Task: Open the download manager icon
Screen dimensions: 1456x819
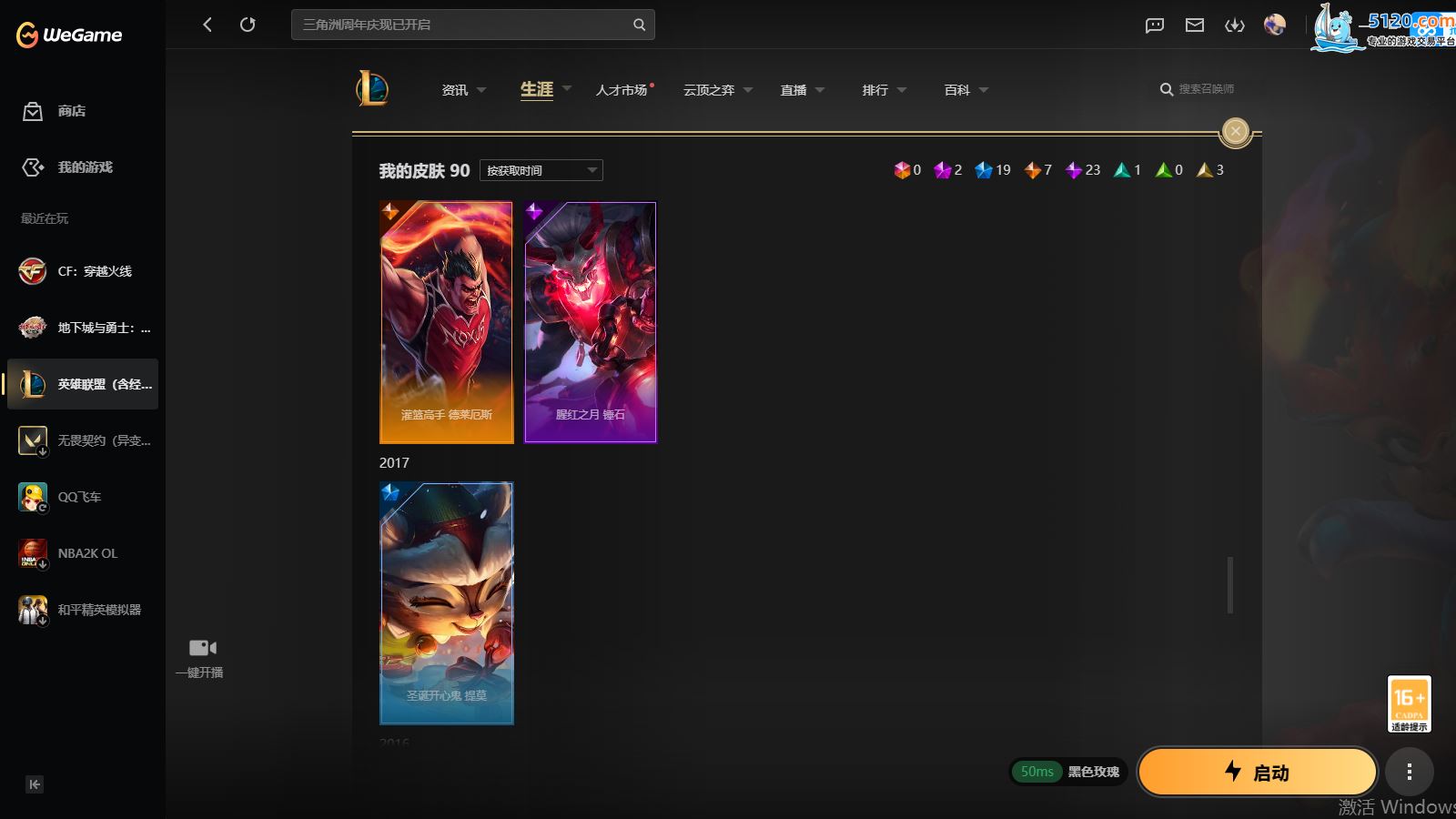Action: click(x=1235, y=25)
